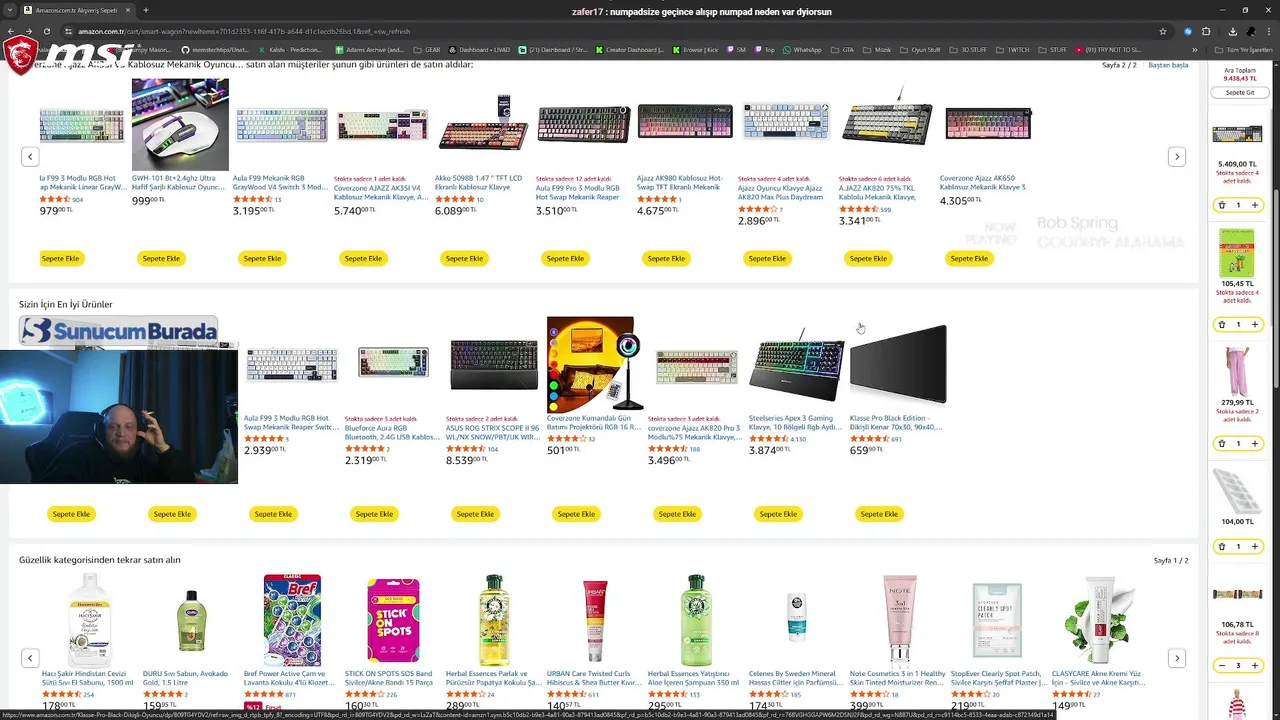
Task: Open Steelseries Apex 3 star ratings
Action: point(769,439)
